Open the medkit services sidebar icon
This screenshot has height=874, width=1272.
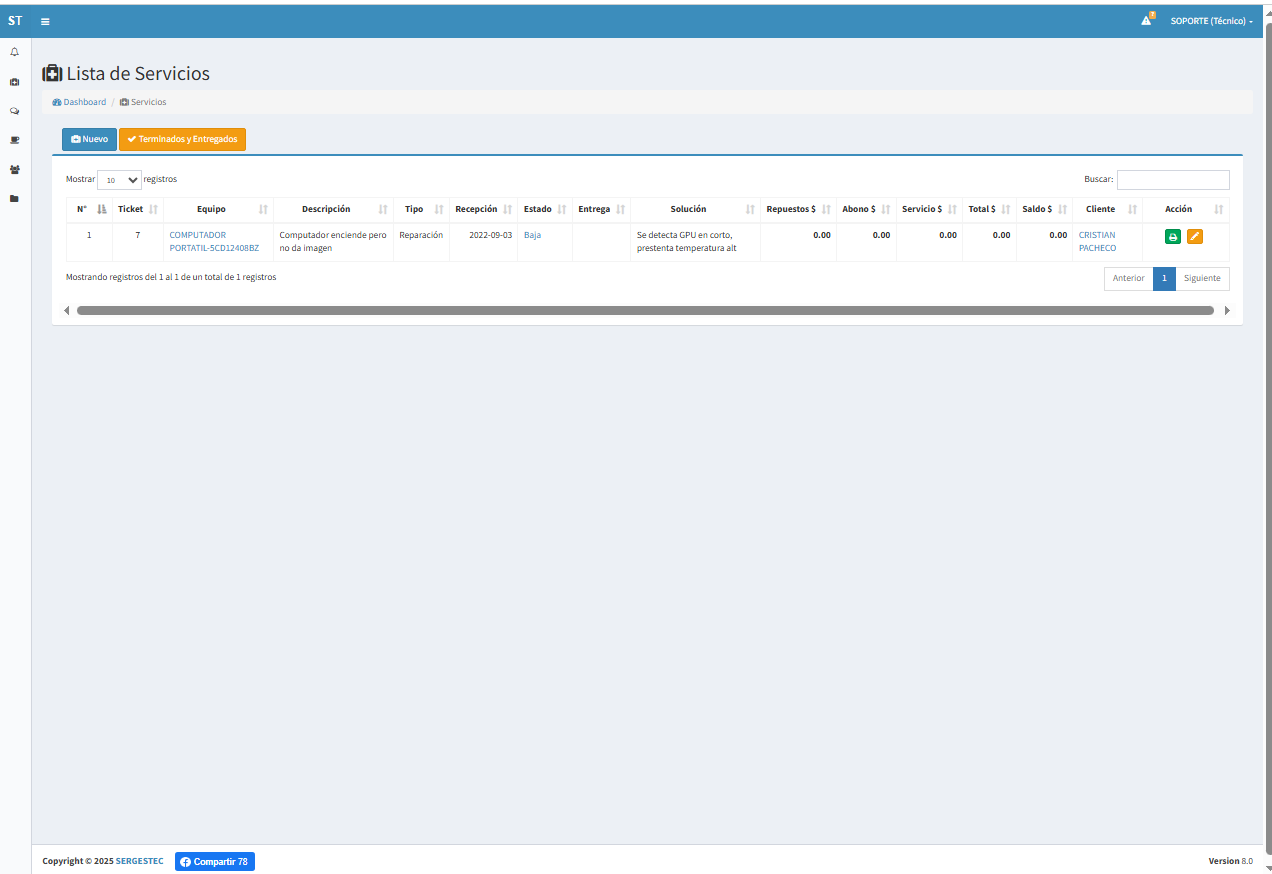point(14,82)
